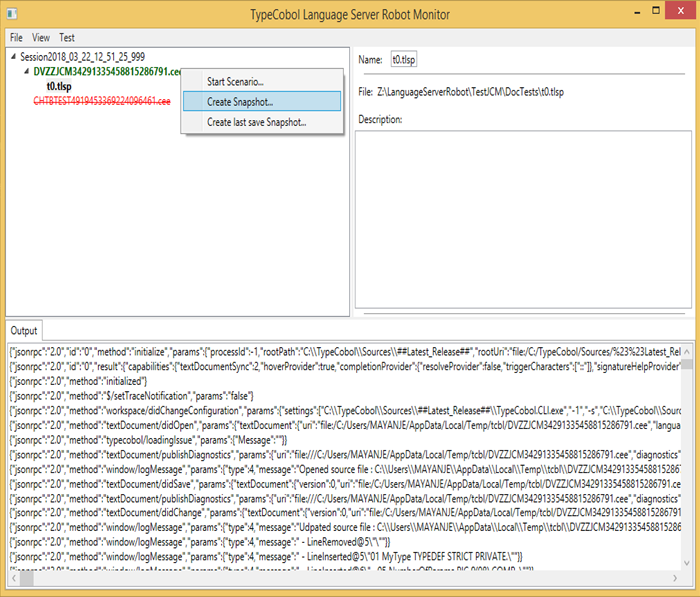Screen dimensions: 700x597
Task: Click inside the Description text box
Action: (x=523, y=219)
